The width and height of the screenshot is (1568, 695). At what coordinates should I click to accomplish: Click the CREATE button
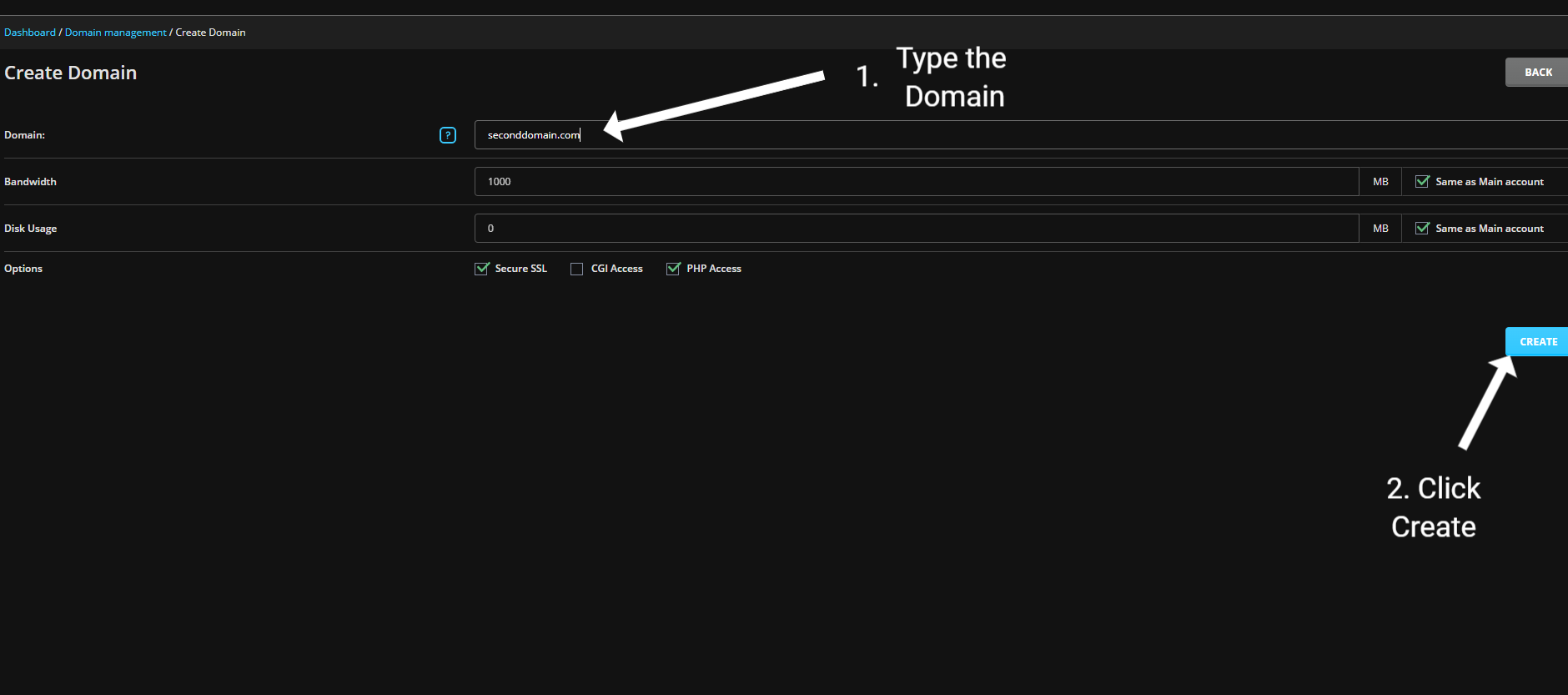1537,342
